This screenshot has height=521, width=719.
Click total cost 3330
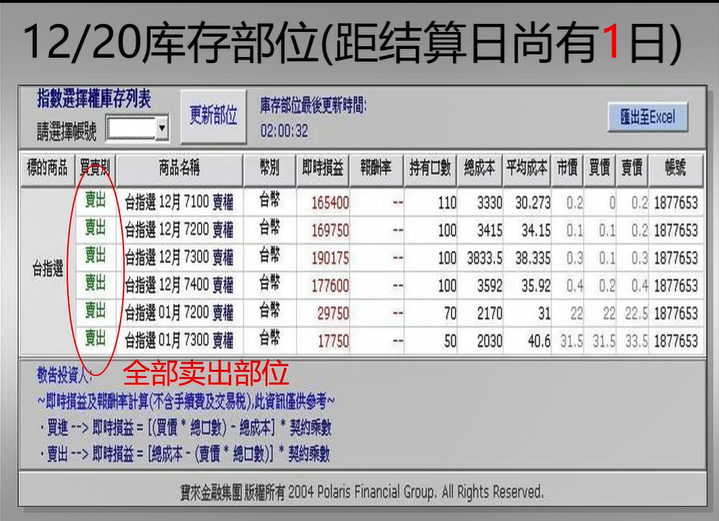(x=490, y=203)
